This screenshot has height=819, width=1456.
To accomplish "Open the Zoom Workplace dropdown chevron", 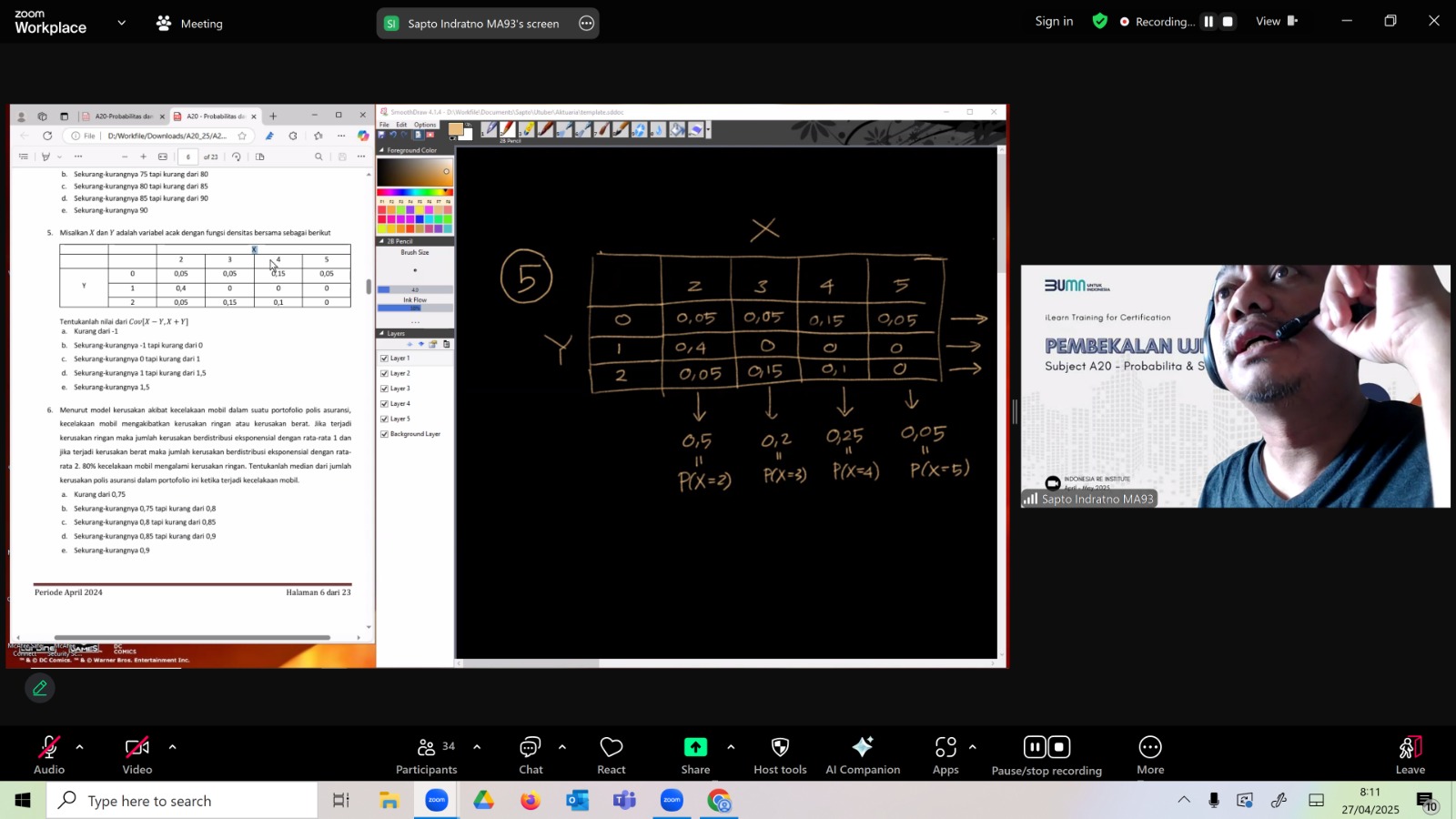I will click(121, 23).
